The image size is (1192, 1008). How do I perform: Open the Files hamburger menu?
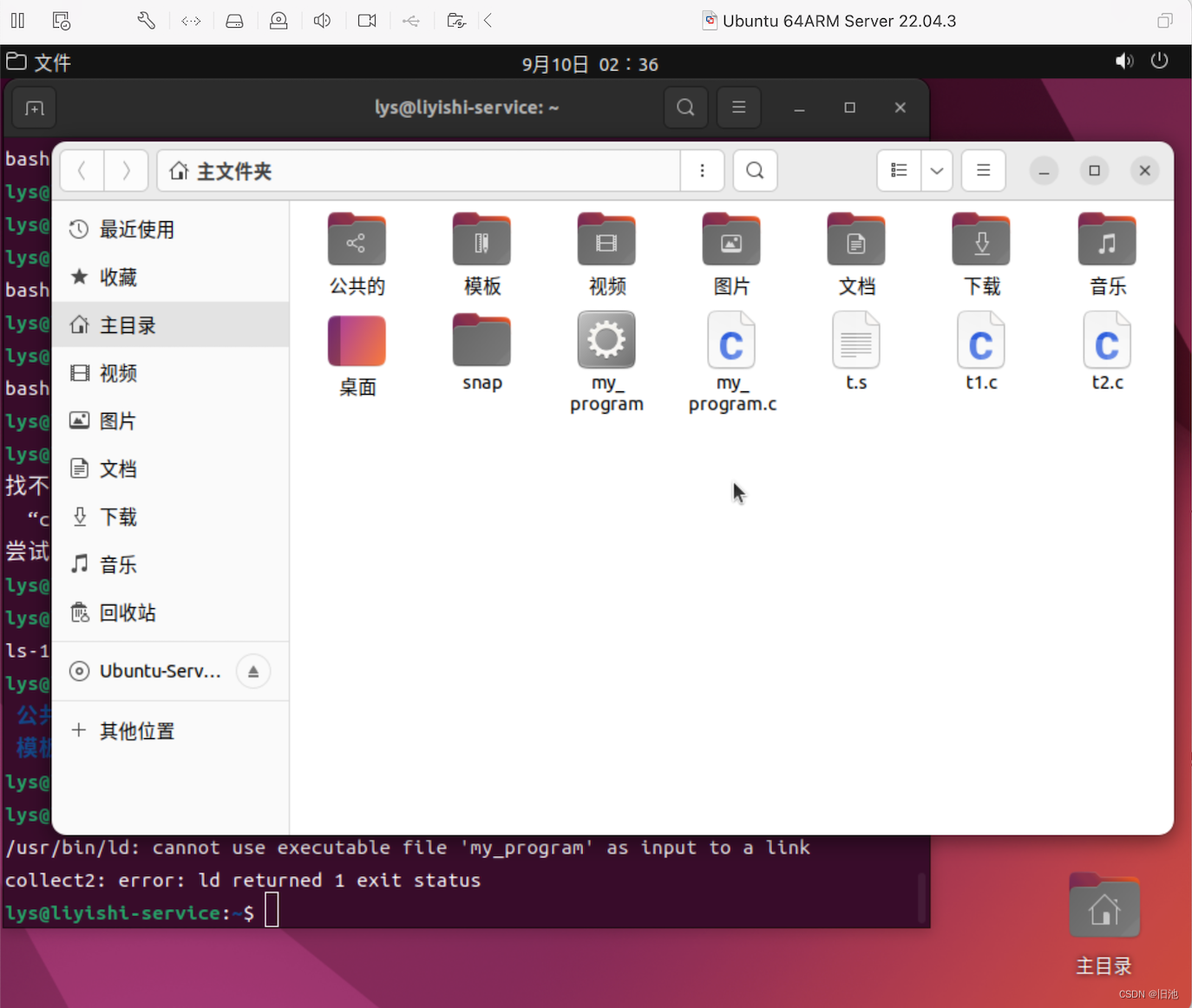click(983, 171)
